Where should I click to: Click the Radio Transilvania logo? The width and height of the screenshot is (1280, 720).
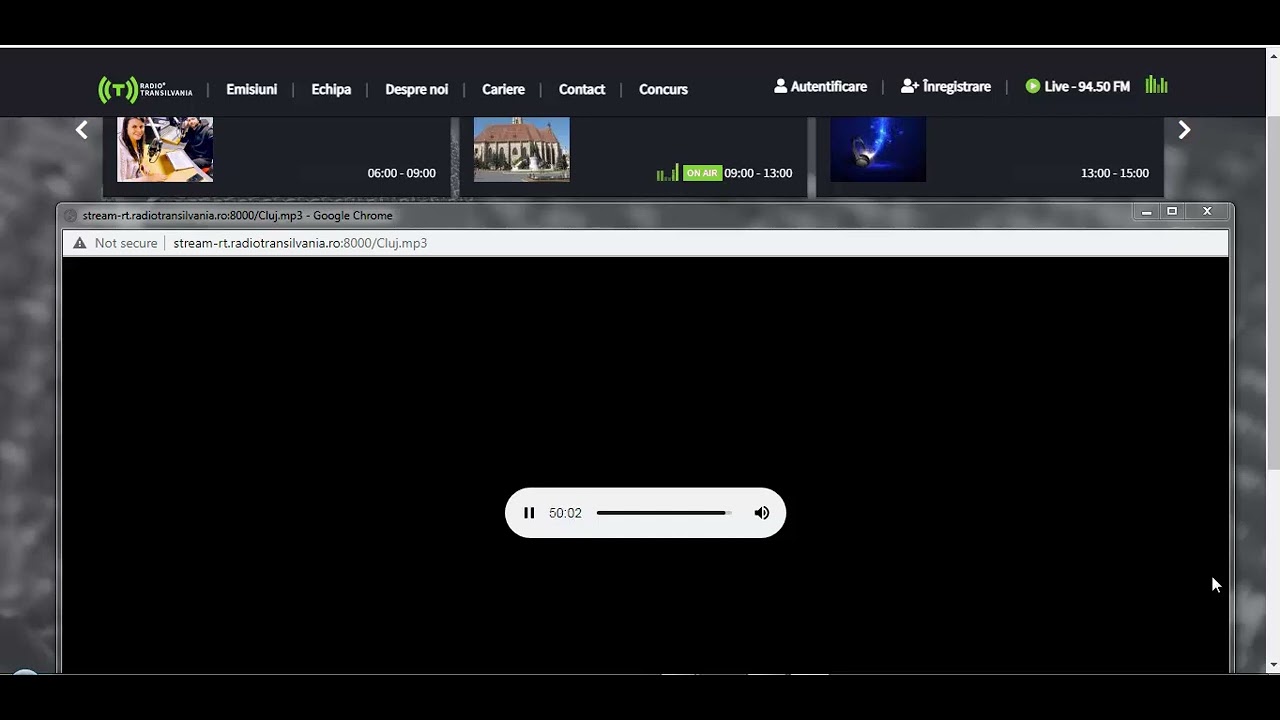coord(145,89)
